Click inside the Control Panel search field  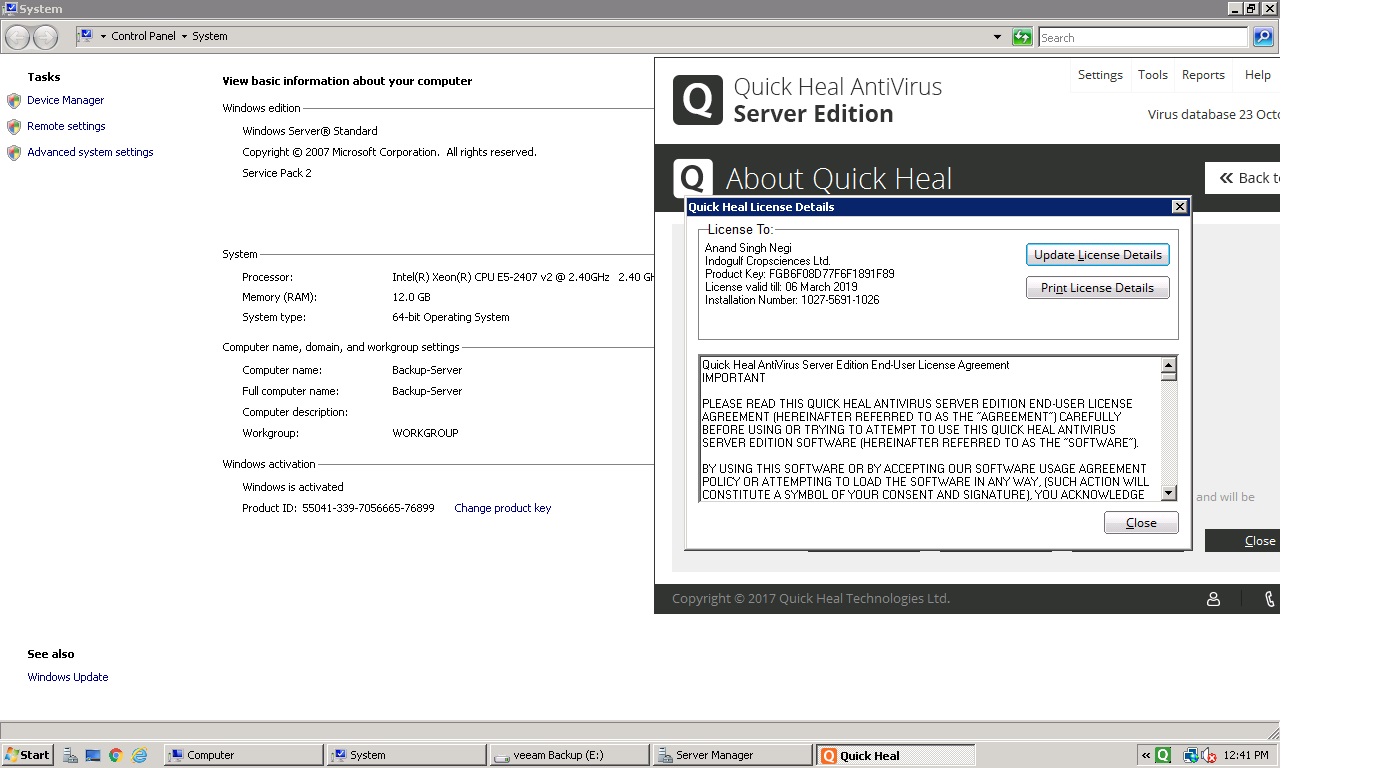1142,37
